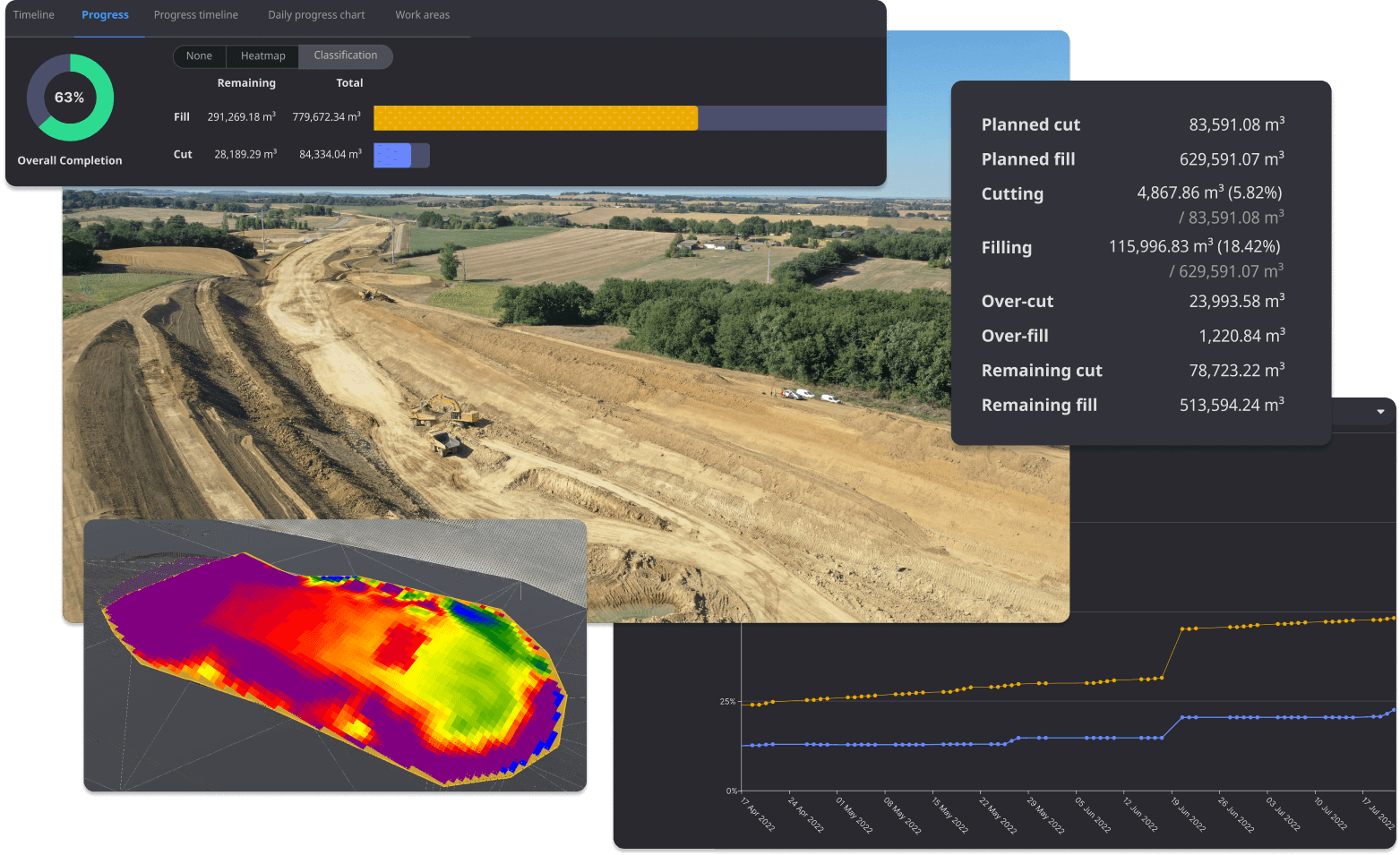Go to Work areas tab
This screenshot has height=855, width=1400.
423,15
